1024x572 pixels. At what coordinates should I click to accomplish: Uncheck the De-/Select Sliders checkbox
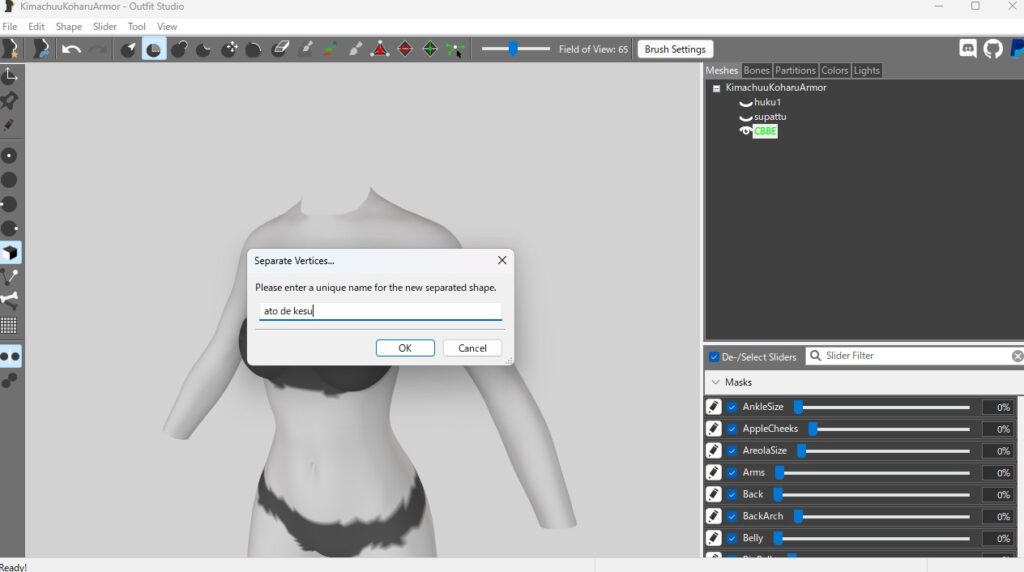(x=714, y=357)
